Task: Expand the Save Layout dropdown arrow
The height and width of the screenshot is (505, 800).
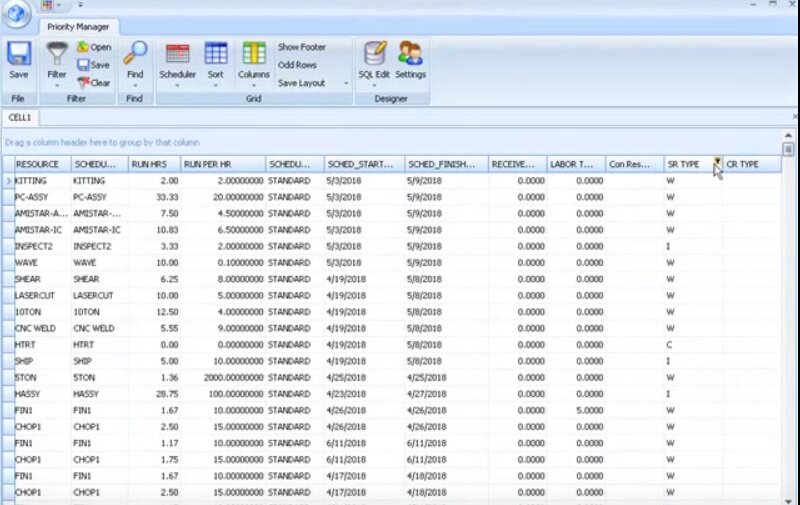Action: coord(346,83)
